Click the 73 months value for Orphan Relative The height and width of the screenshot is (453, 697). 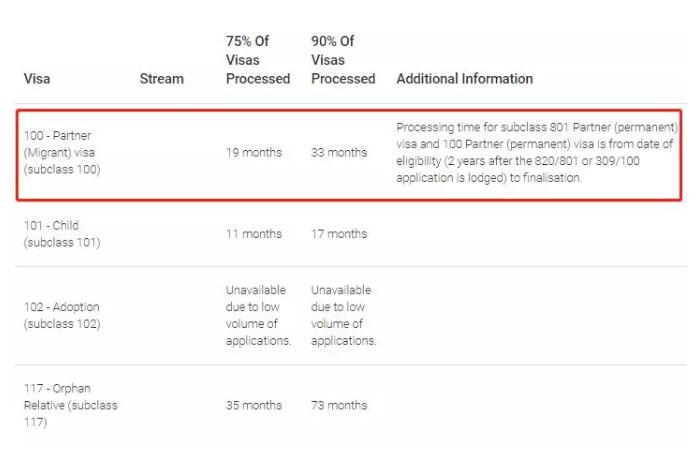[x=339, y=405]
